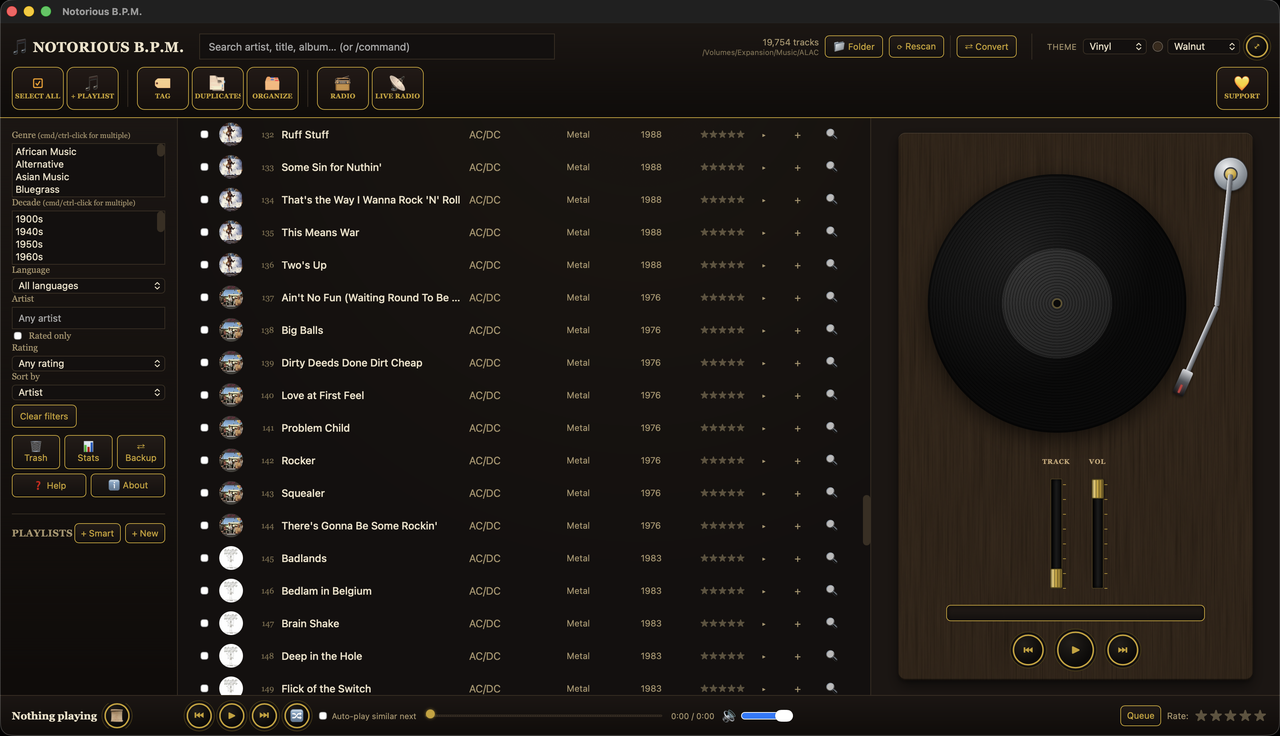Click the turntable's play button
This screenshot has width=1280, height=736.
tap(1075, 650)
